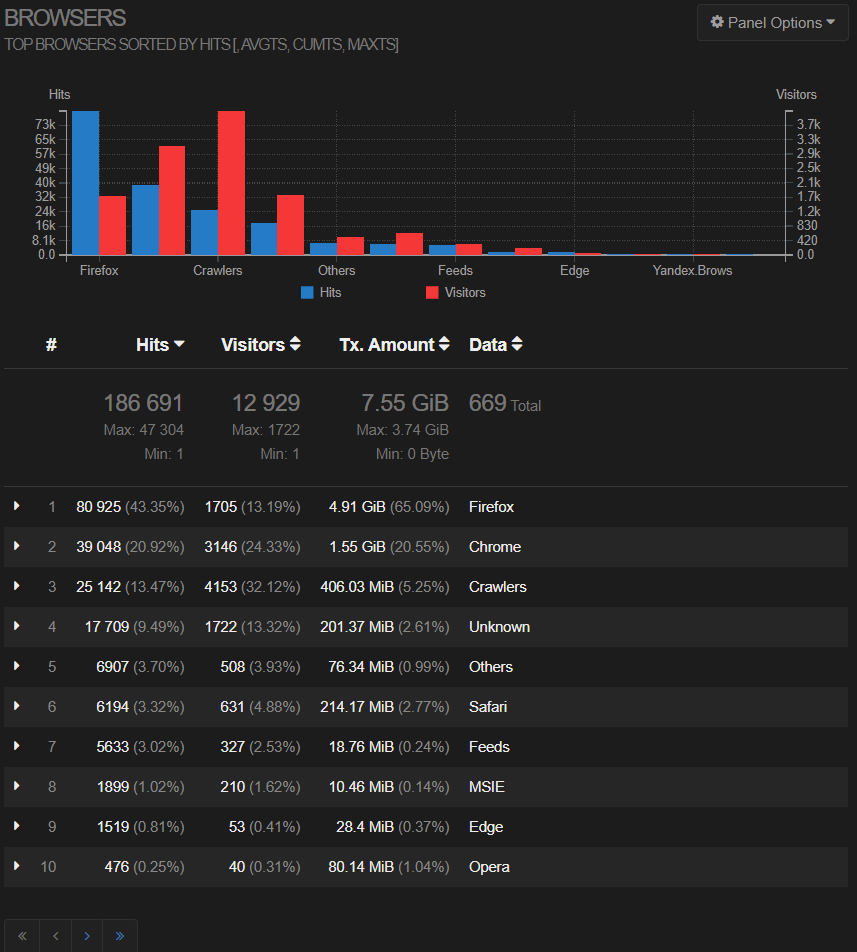Click the Chrome browser name cell
Image resolution: width=857 pixels, height=952 pixels.
[495, 547]
